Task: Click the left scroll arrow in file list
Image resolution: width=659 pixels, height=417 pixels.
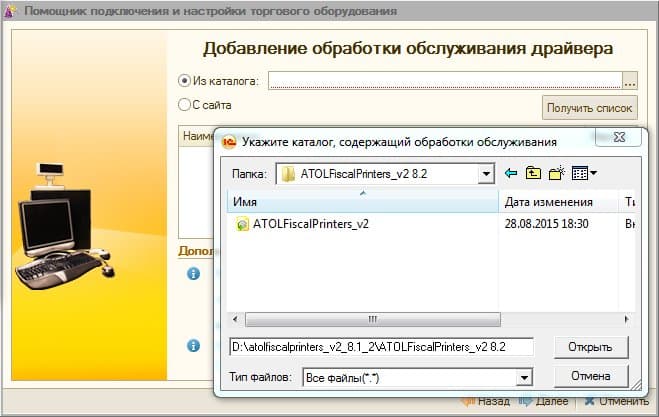Action: point(235,319)
